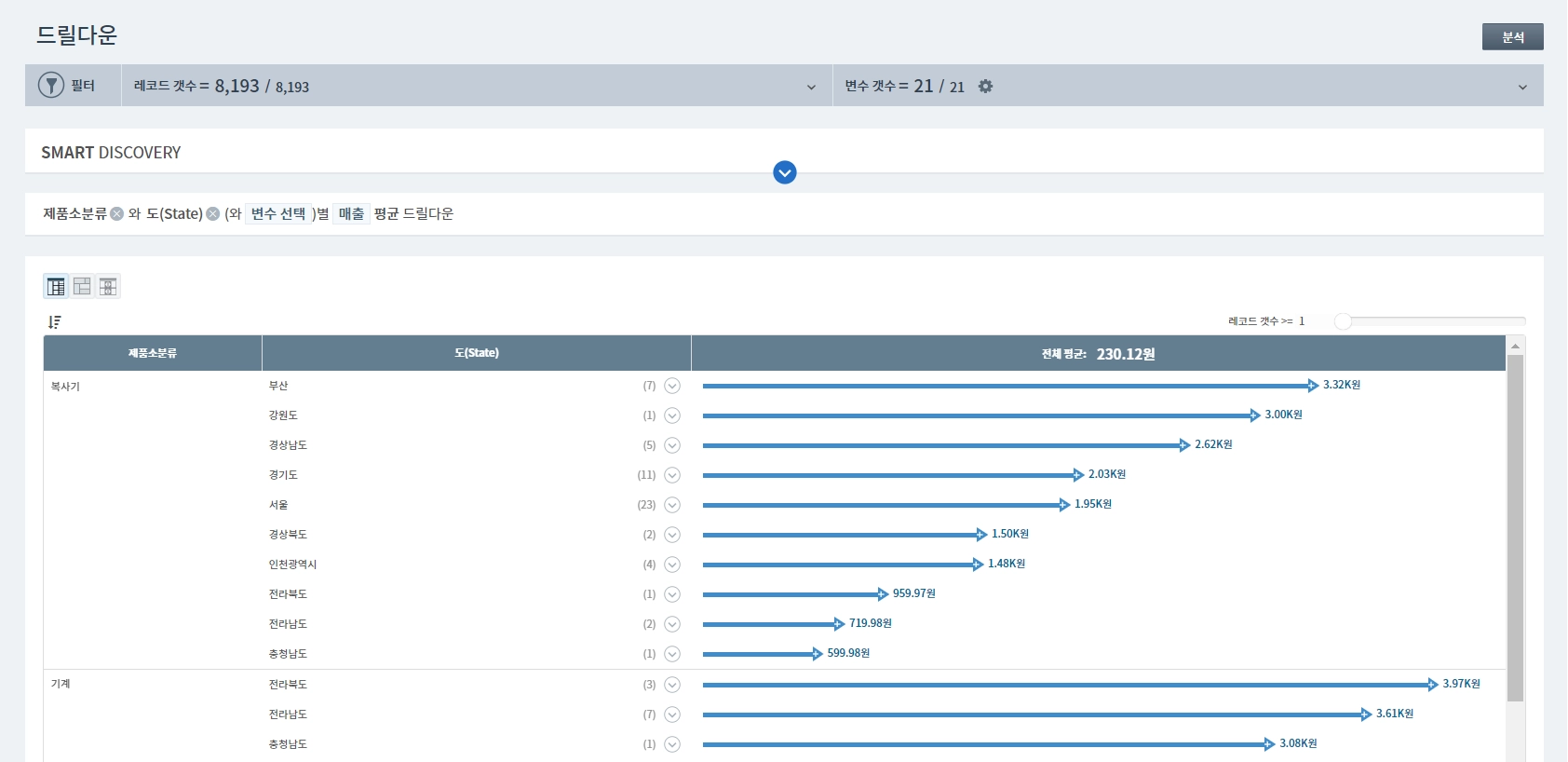Switch to the first table view icon

(x=56, y=286)
